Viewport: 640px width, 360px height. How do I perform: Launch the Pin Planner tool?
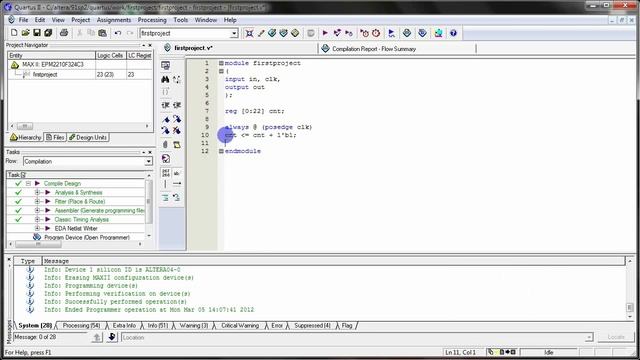pyautogui.click(x=272, y=33)
